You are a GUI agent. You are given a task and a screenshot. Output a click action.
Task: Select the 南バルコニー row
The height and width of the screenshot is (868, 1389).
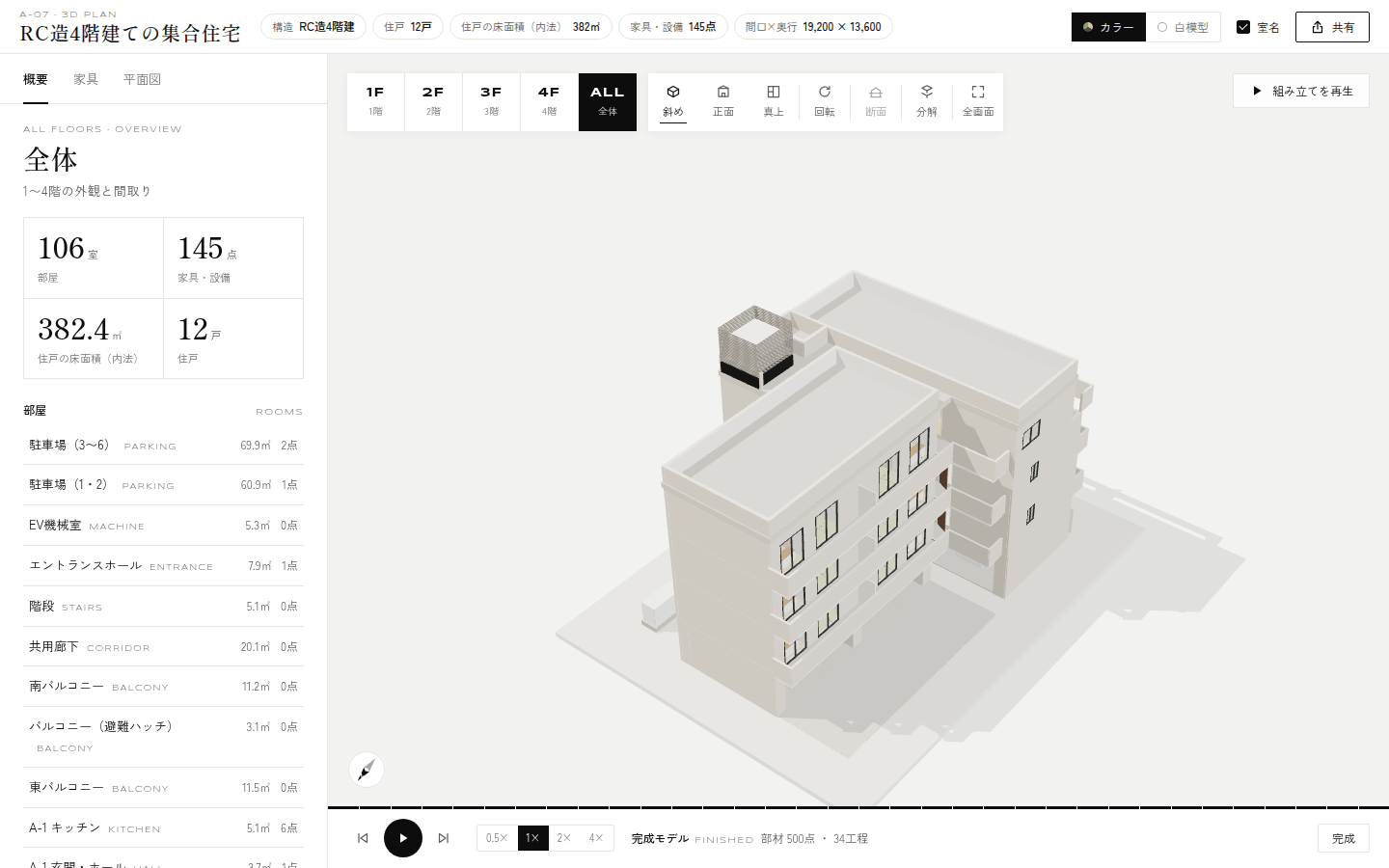coord(163,687)
